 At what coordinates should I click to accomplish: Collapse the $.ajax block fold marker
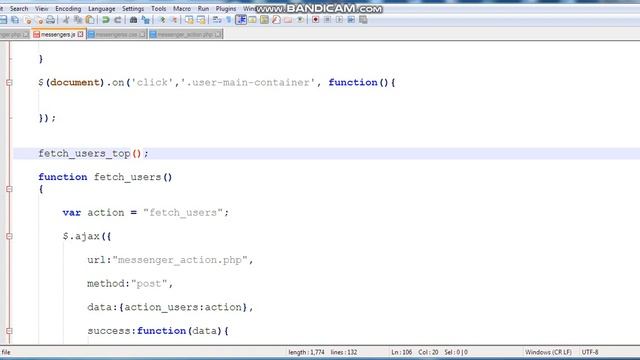pyautogui.click(x=9, y=236)
